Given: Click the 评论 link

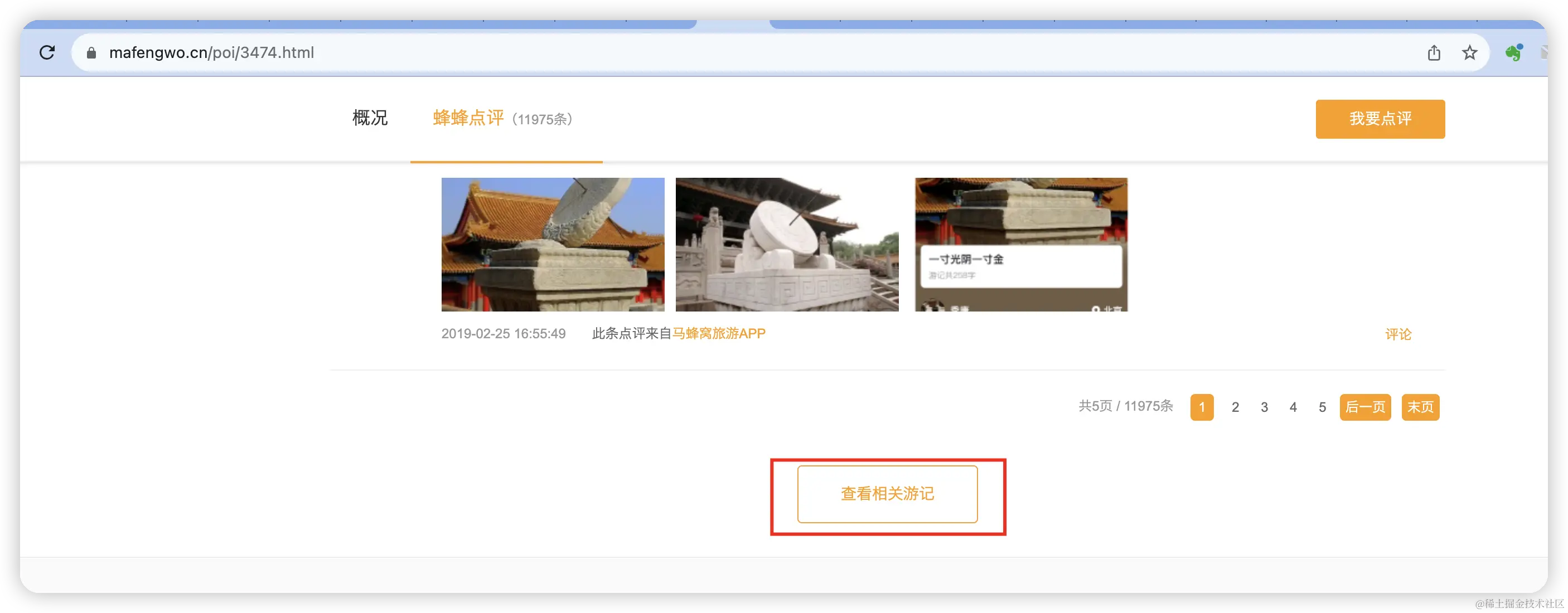Looking at the screenshot, I should pos(1398,333).
